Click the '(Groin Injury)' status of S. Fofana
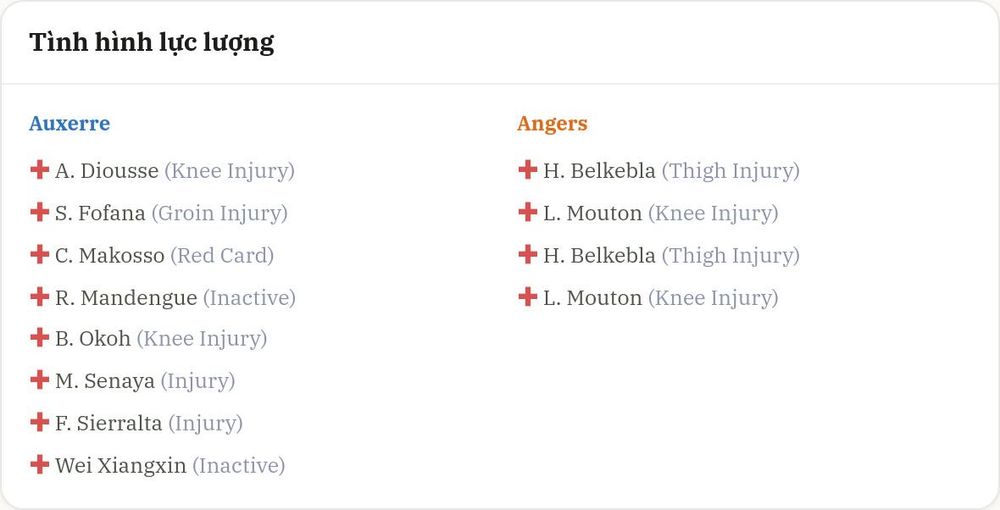 tap(219, 214)
